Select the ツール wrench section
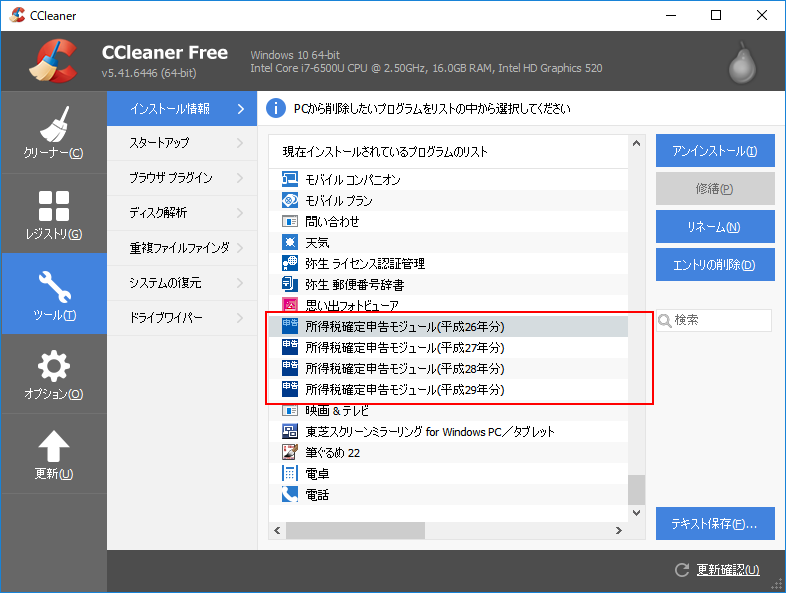Screen dimensions: 786x593 point(54,294)
